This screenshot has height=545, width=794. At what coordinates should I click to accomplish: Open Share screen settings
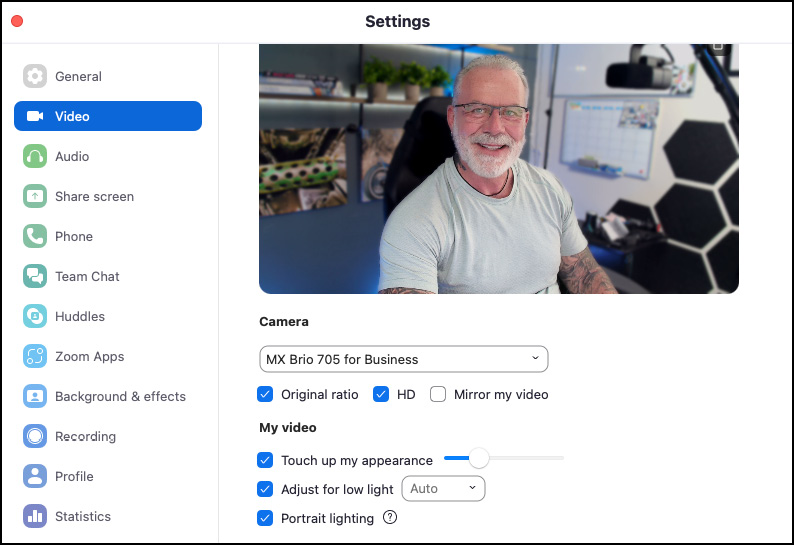tap(108, 196)
